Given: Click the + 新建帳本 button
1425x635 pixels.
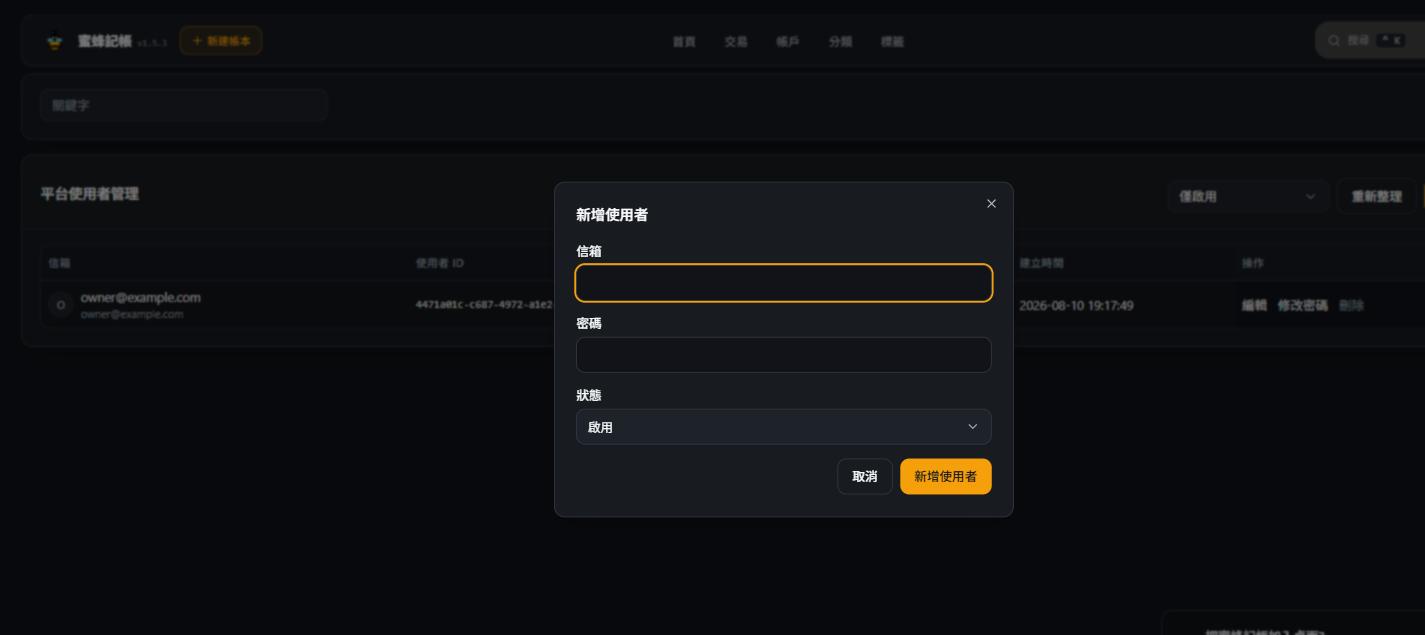Looking at the screenshot, I should (x=221, y=41).
